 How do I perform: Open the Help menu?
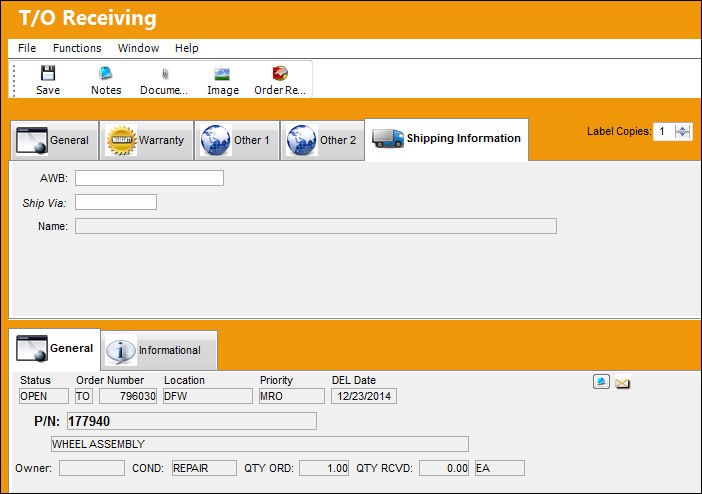click(x=187, y=48)
